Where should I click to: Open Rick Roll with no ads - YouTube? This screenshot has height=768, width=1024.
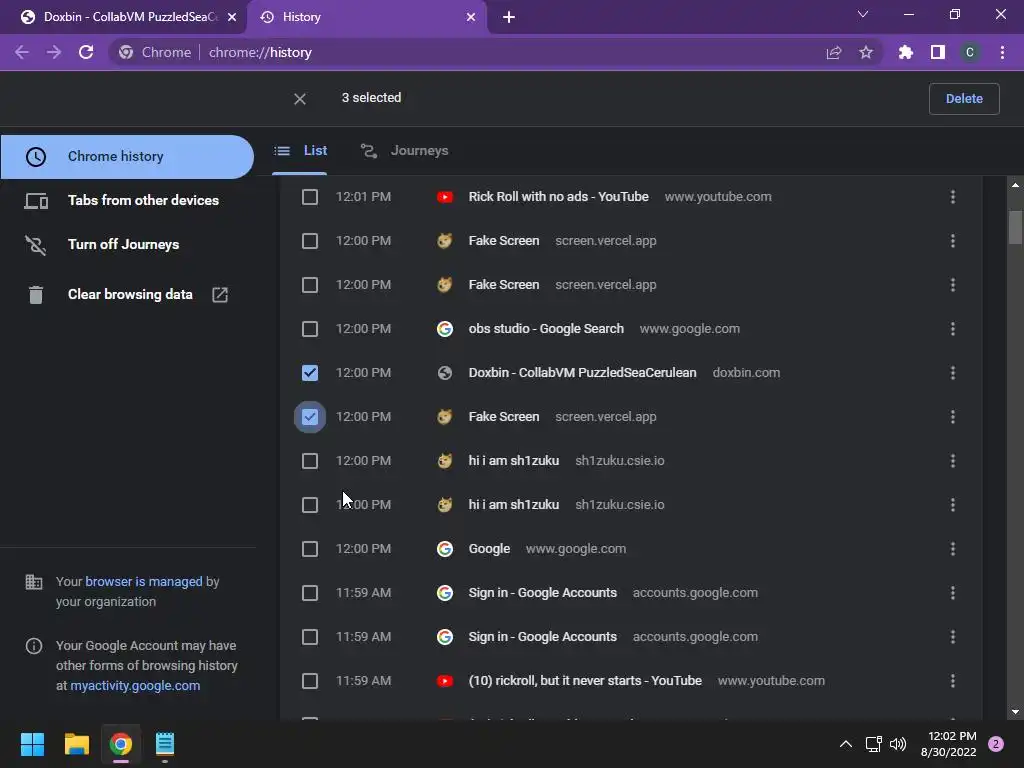(x=558, y=197)
